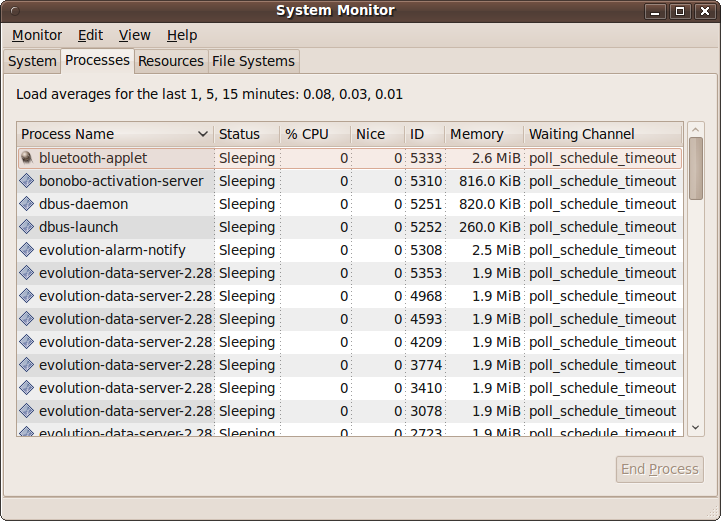Sort by Process Name column header
The width and height of the screenshot is (721, 521).
pos(115,134)
